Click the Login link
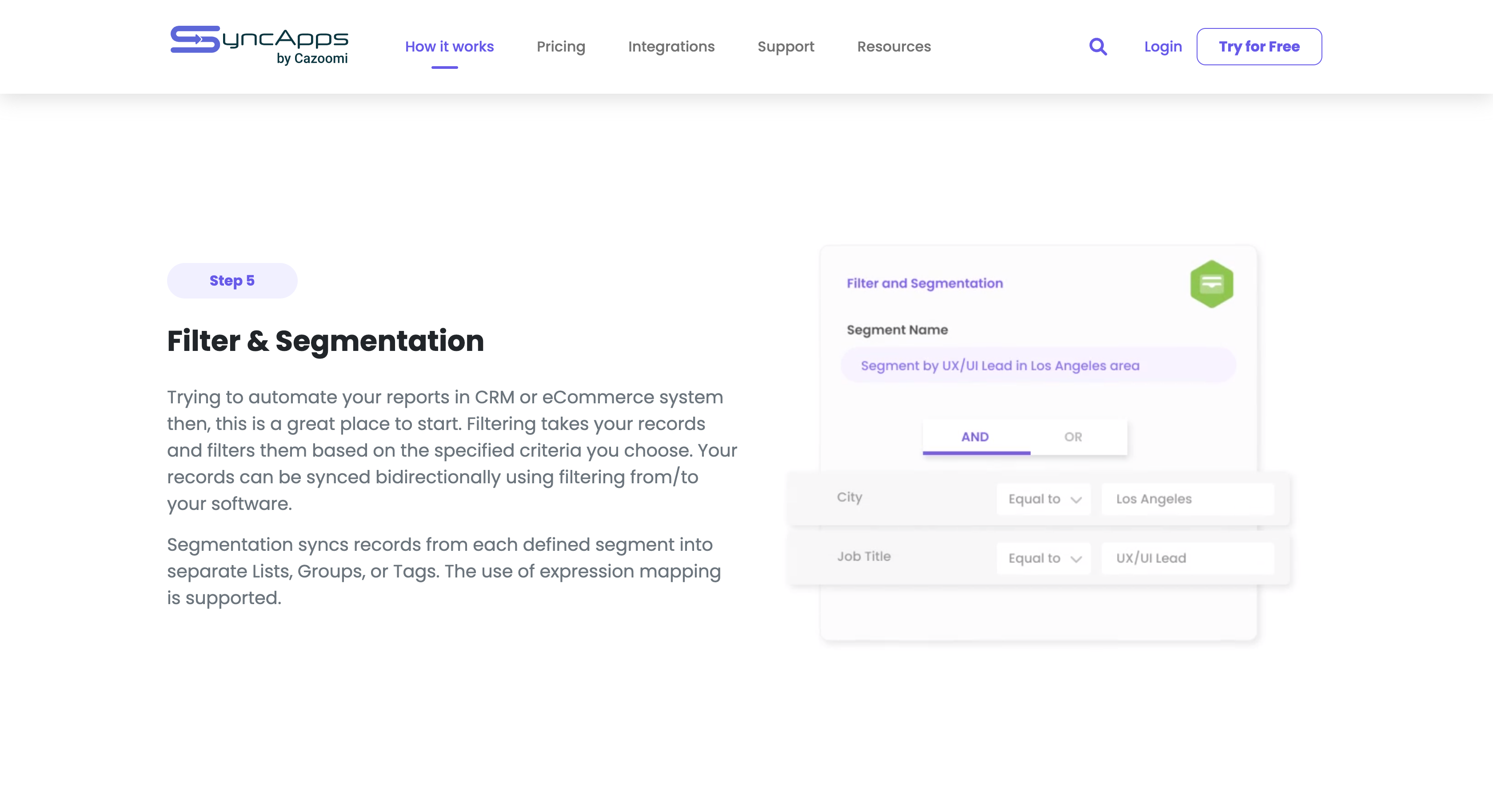 (1163, 46)
